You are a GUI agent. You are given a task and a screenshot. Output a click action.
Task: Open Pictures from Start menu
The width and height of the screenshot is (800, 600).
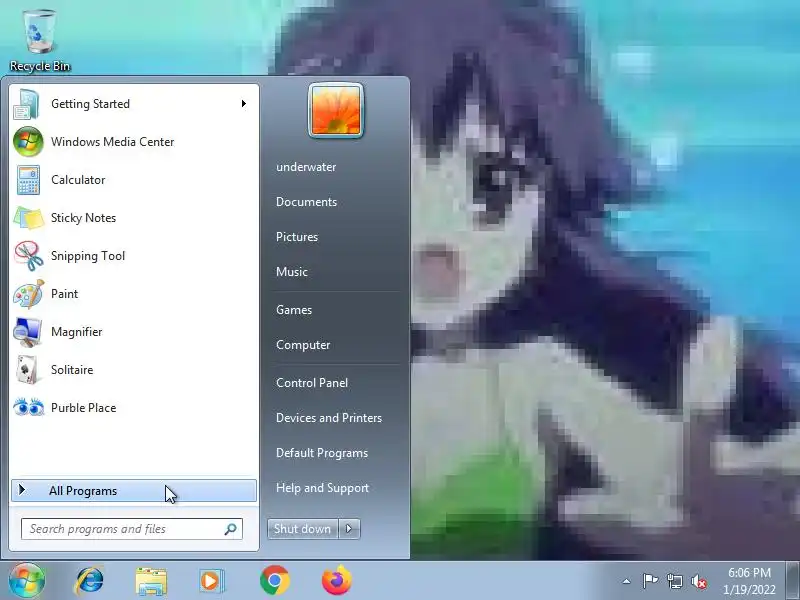[x=297, y=237]
